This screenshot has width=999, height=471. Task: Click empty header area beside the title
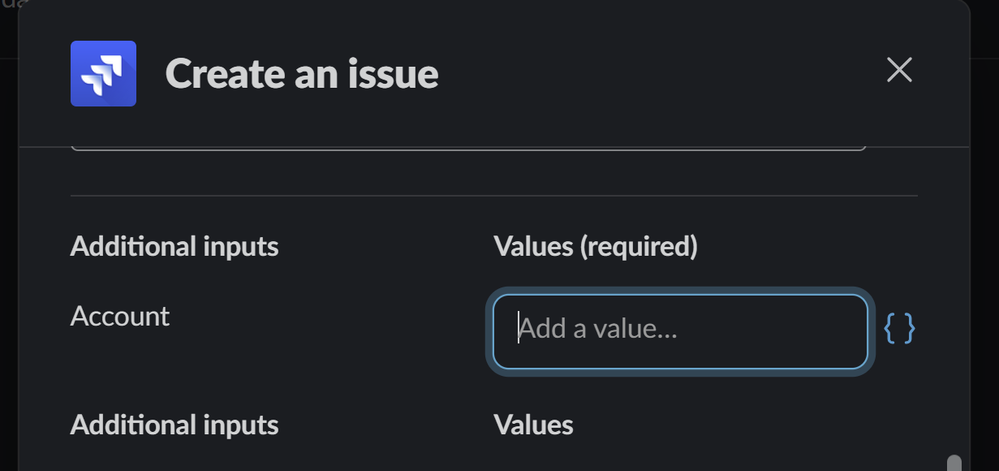(656, 73)
